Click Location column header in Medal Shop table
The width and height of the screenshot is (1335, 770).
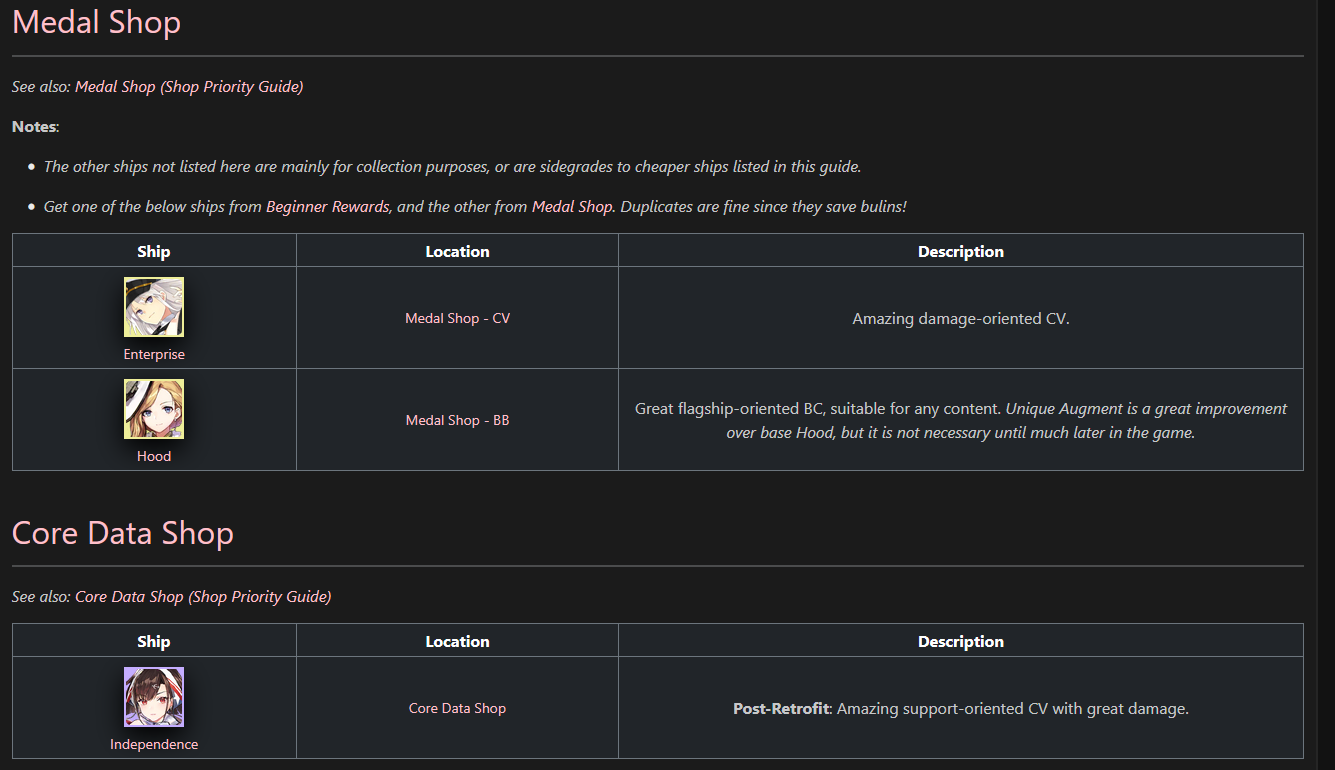coord(457,252)
